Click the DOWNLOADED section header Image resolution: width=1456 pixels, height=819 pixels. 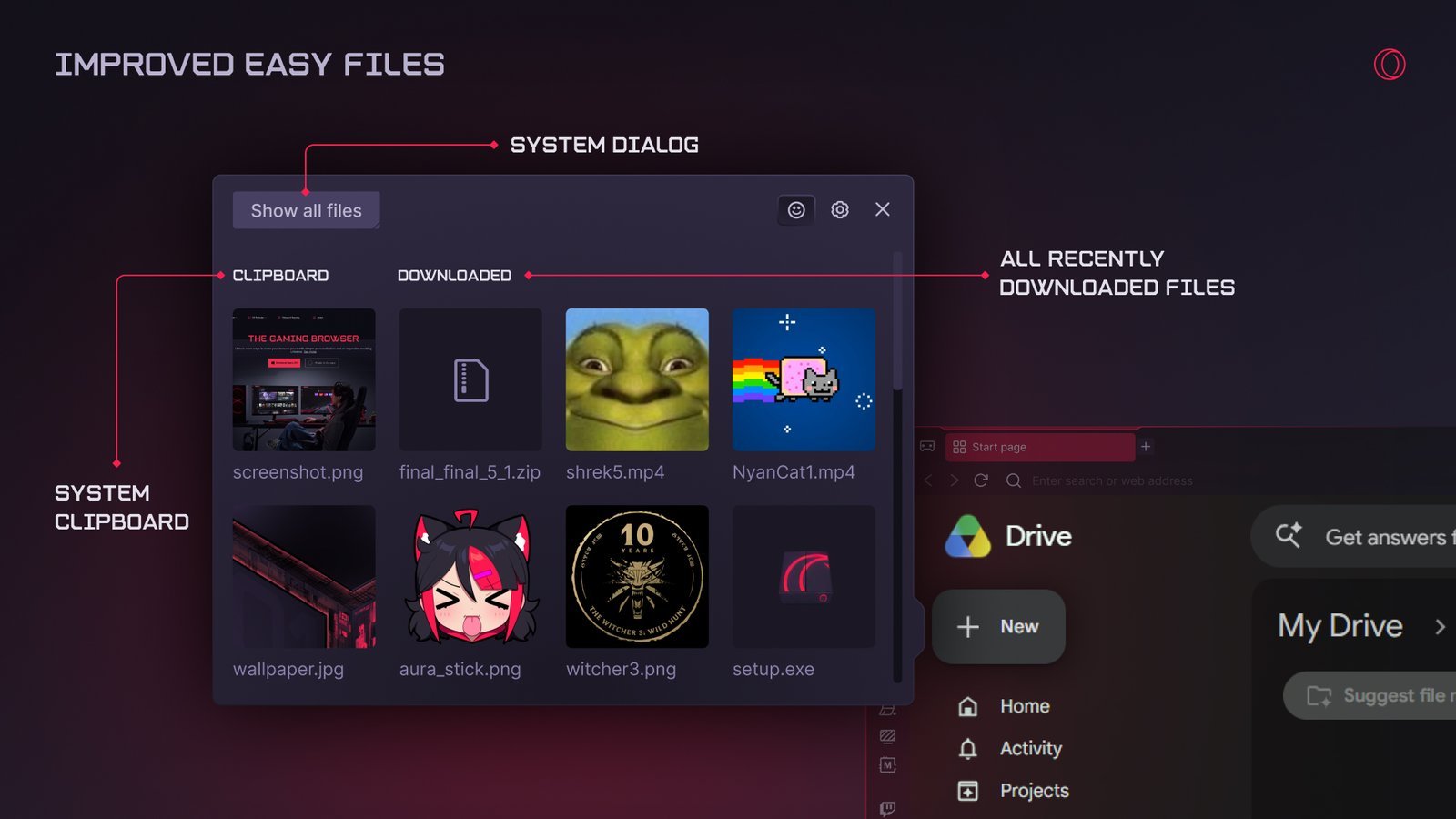click(454, 275)
